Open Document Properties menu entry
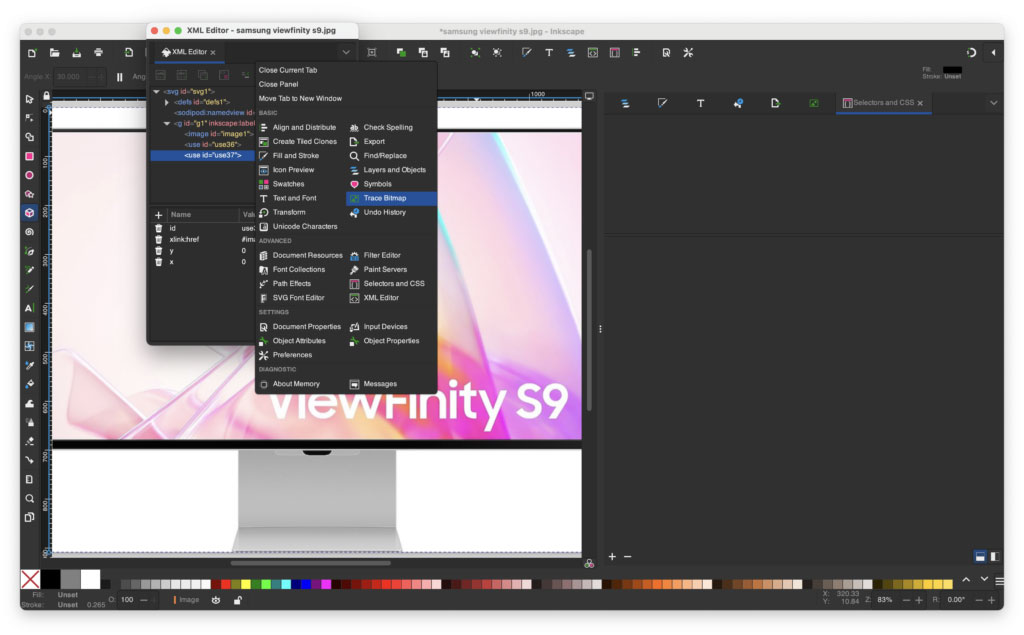 pos(300,327)
